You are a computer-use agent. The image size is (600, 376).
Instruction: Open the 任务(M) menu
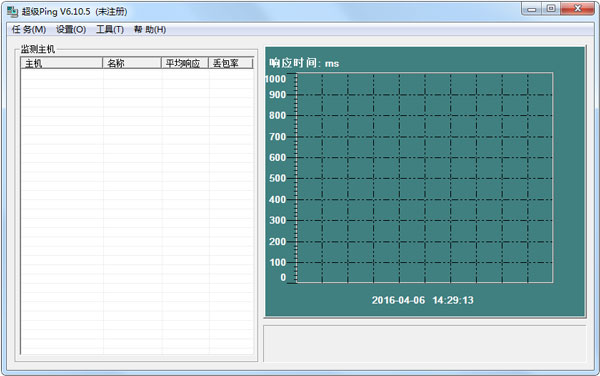[29, 29]
